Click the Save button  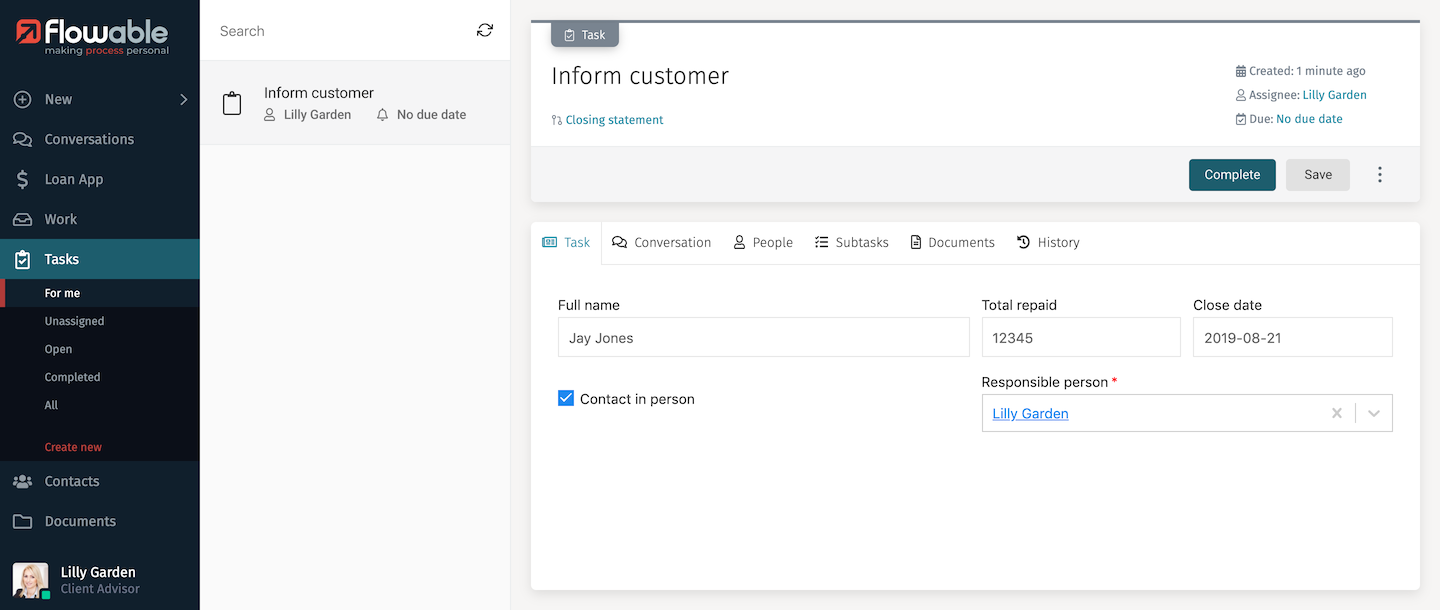coord(1317,175)
